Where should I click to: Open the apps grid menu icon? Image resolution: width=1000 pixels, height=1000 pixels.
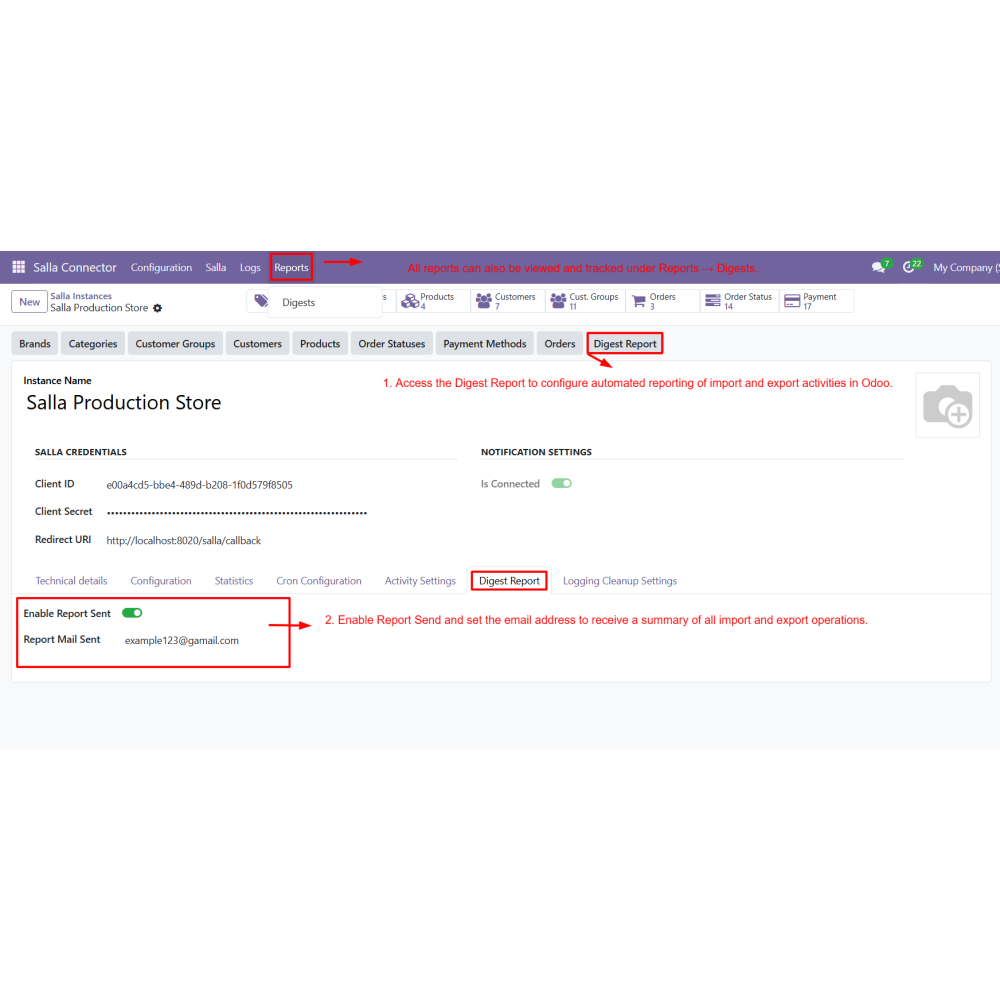18,267
